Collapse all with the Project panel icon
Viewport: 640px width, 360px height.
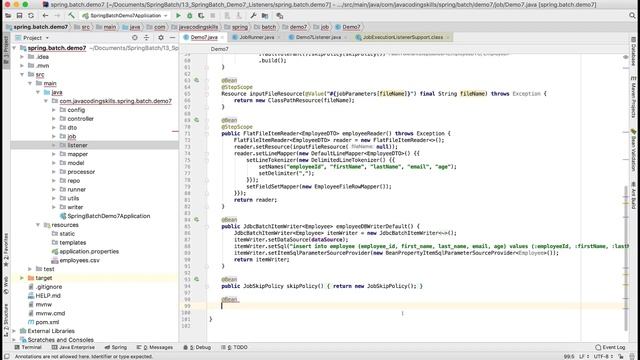click(147, 38)
